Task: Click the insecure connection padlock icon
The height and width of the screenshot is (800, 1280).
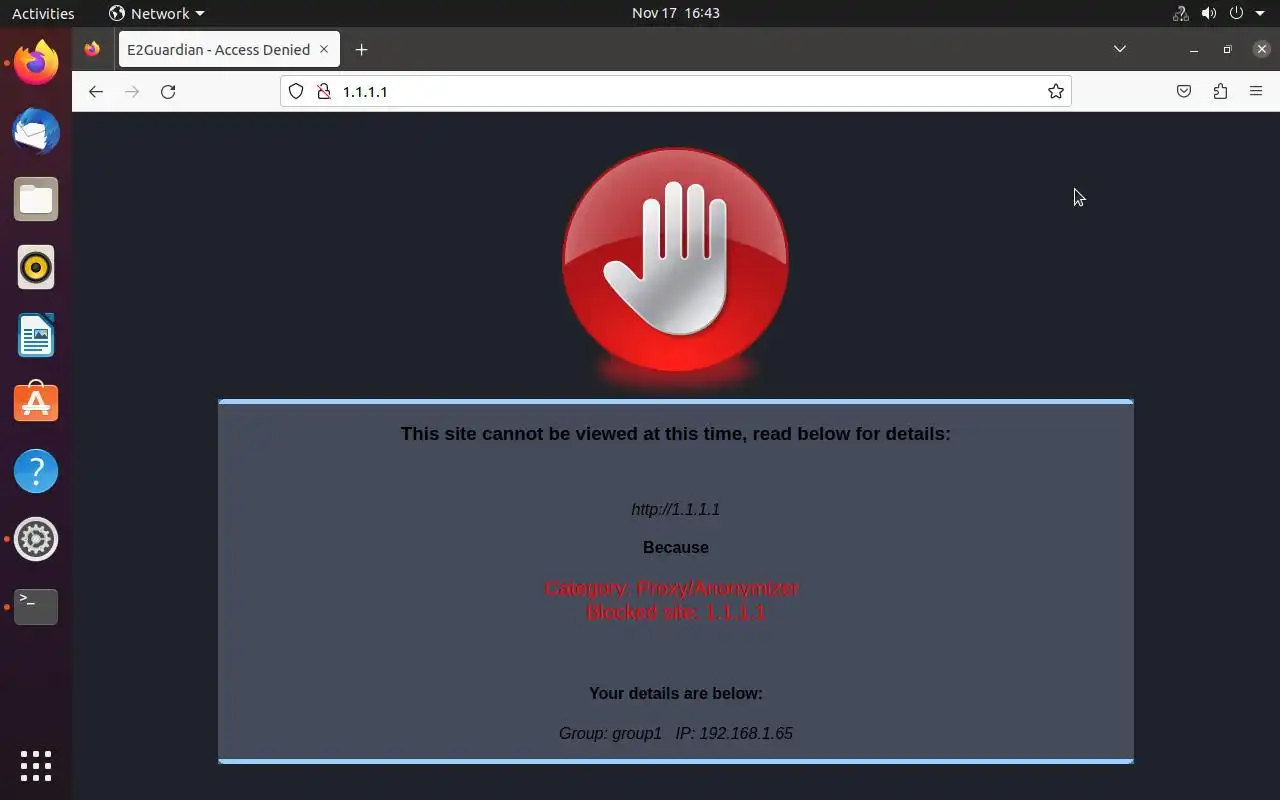Action: [323, 91]
